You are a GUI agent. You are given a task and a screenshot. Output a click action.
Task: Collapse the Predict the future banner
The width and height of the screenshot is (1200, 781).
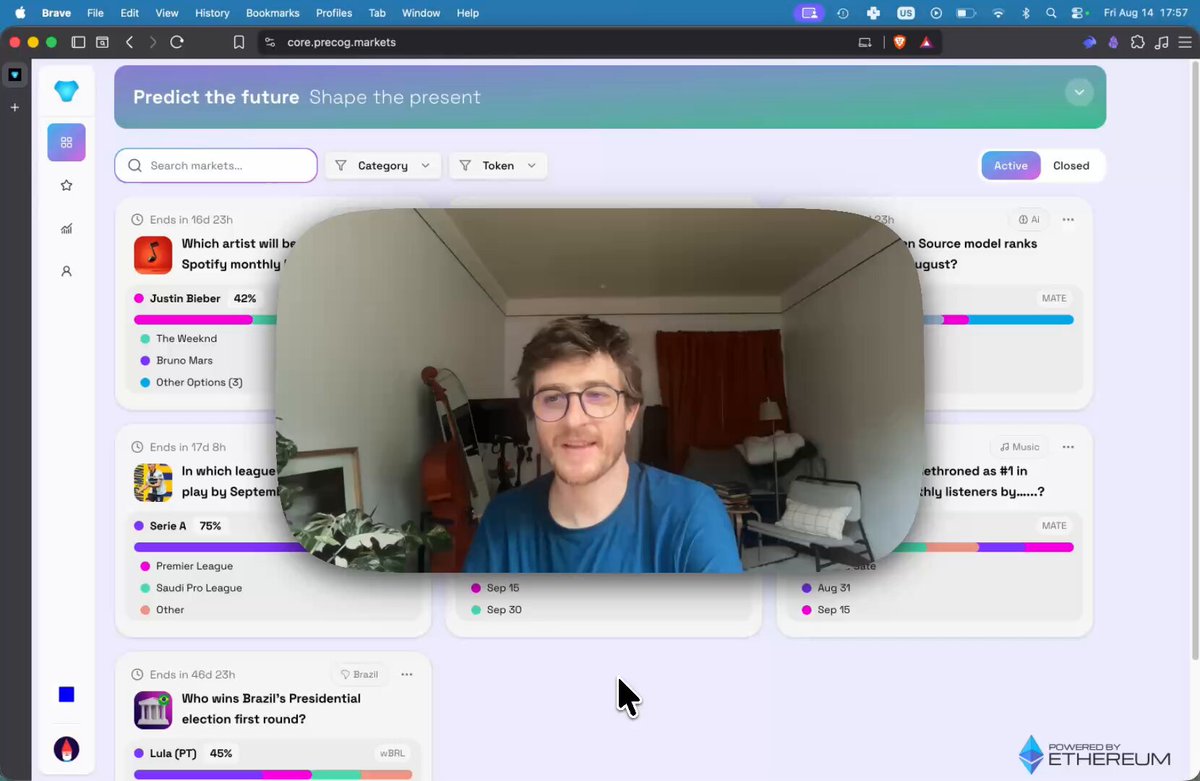coord(1078,92)
